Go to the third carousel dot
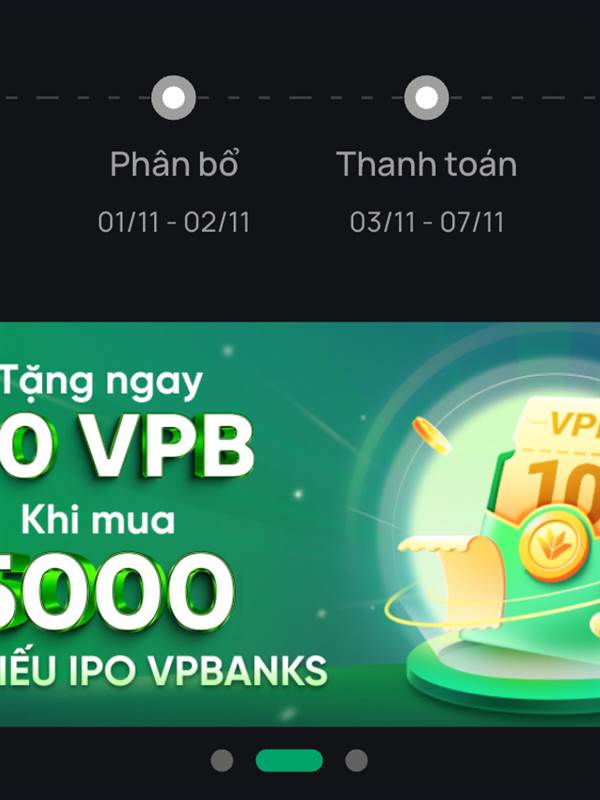 356,760
